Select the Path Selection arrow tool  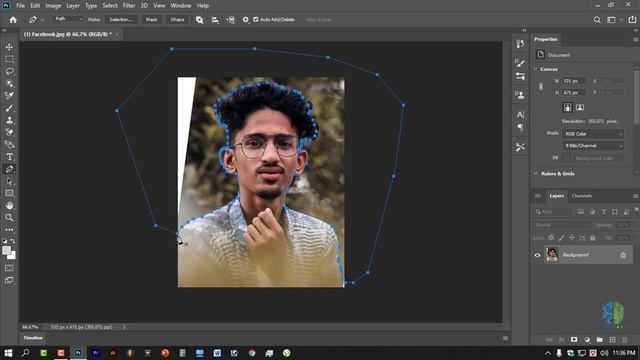click(9, 181)
